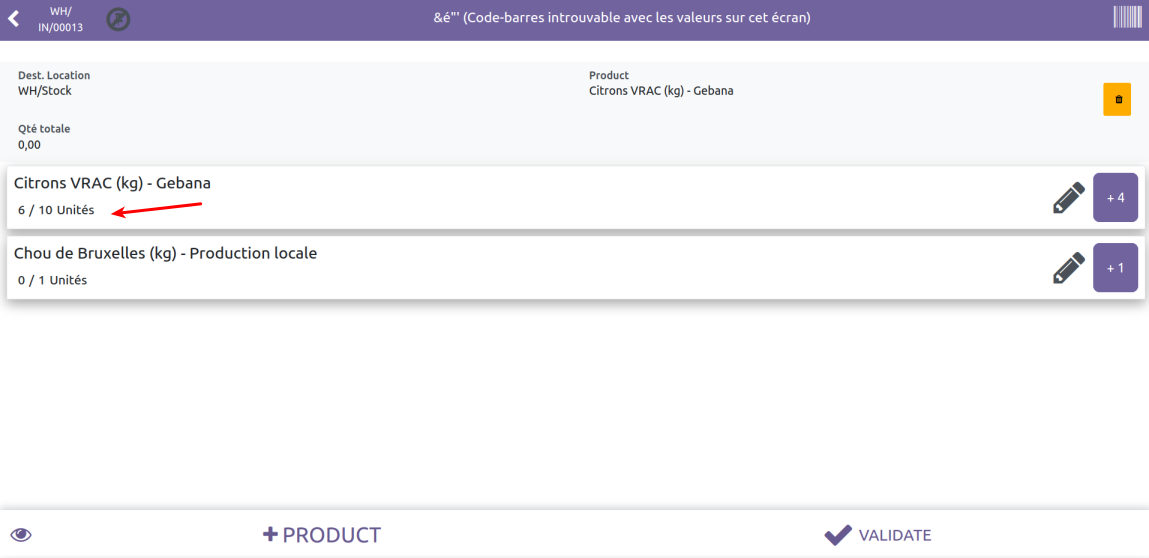Validate the receipt with VALIDATE button

877,535
